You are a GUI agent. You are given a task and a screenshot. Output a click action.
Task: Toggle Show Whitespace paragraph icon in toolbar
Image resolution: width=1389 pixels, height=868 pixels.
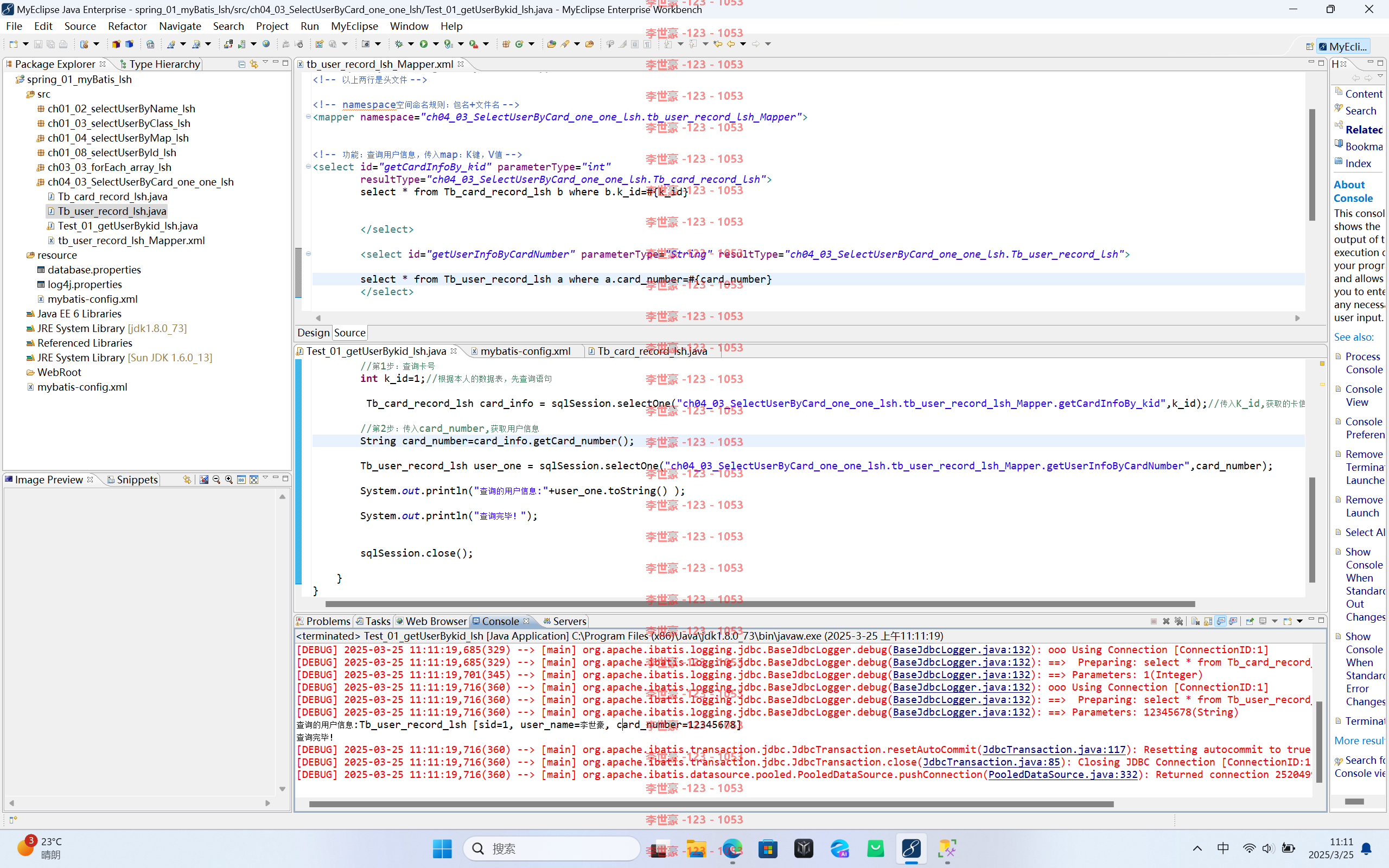pos(647,44)
